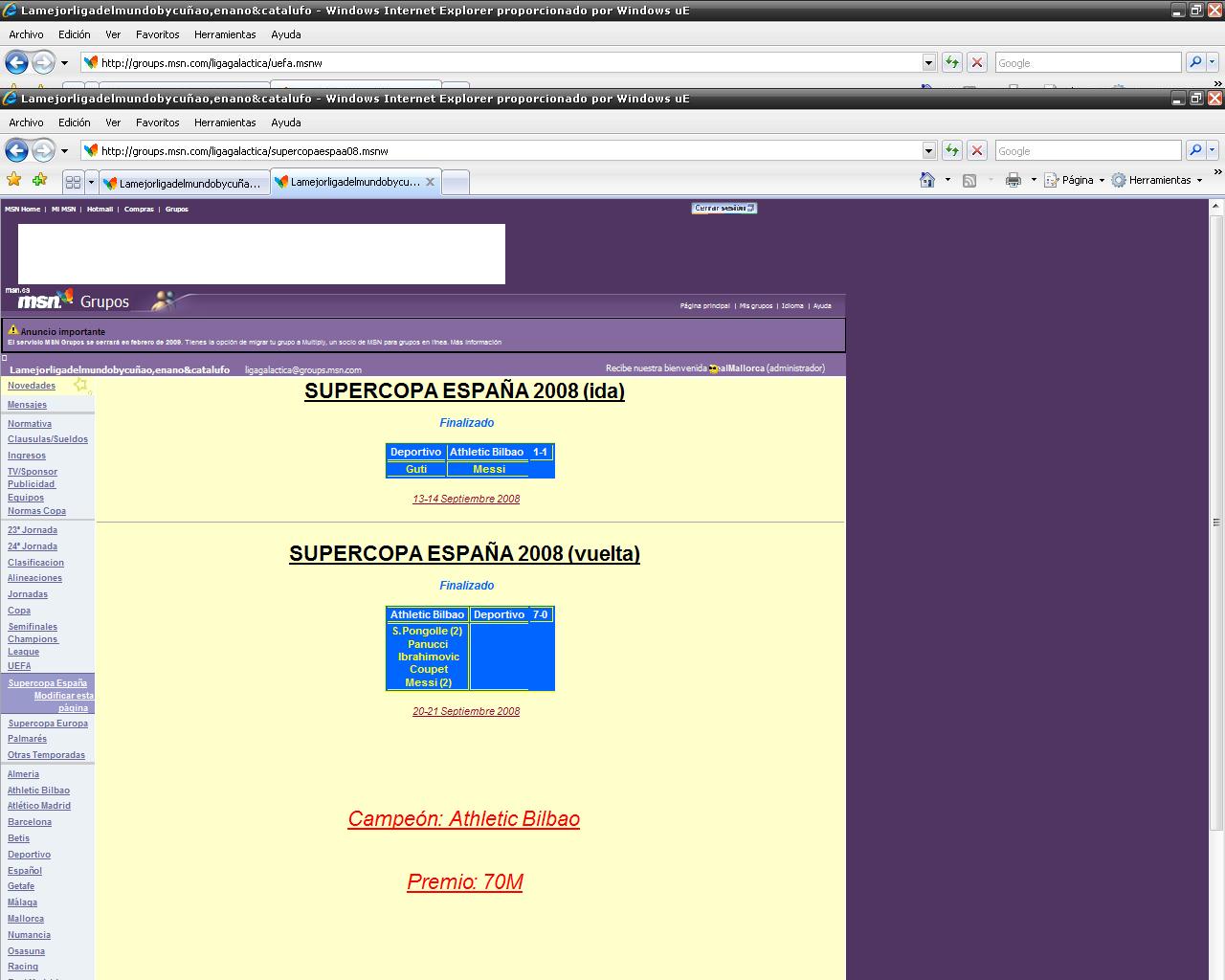Click the RSS feeds icon in the command bar

[969, 180]
